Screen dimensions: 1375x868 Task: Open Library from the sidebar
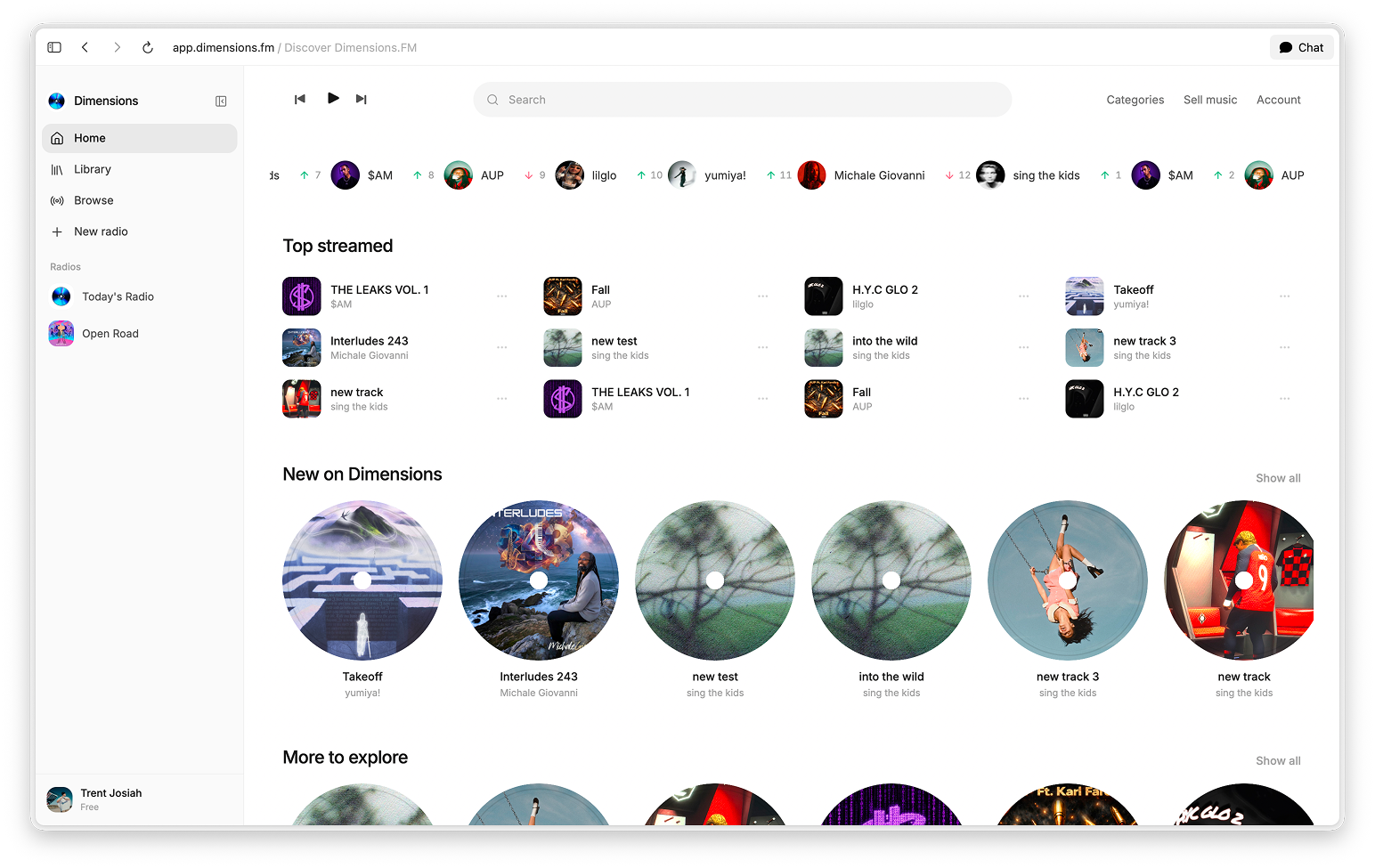pyautogui.click(x=140, y=169)
